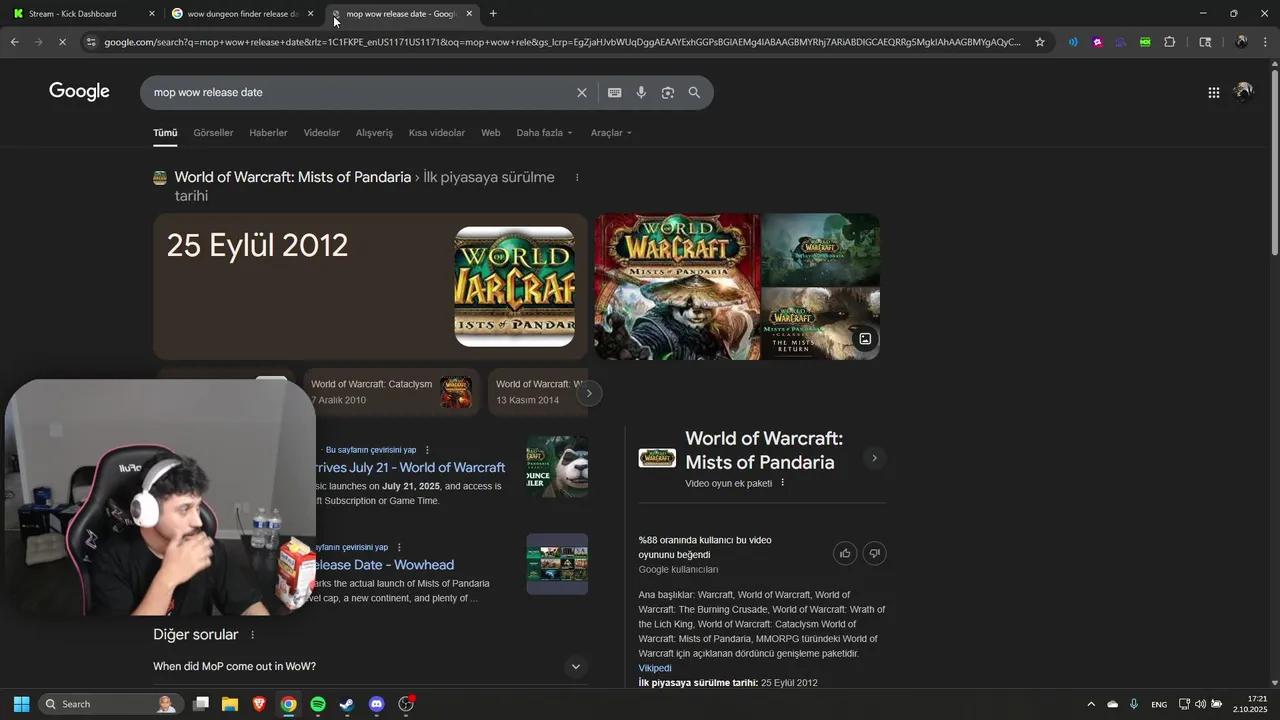
Task: Expand the Mists of Pandaria knowledge panel arrow
Action: pos(874,458)
